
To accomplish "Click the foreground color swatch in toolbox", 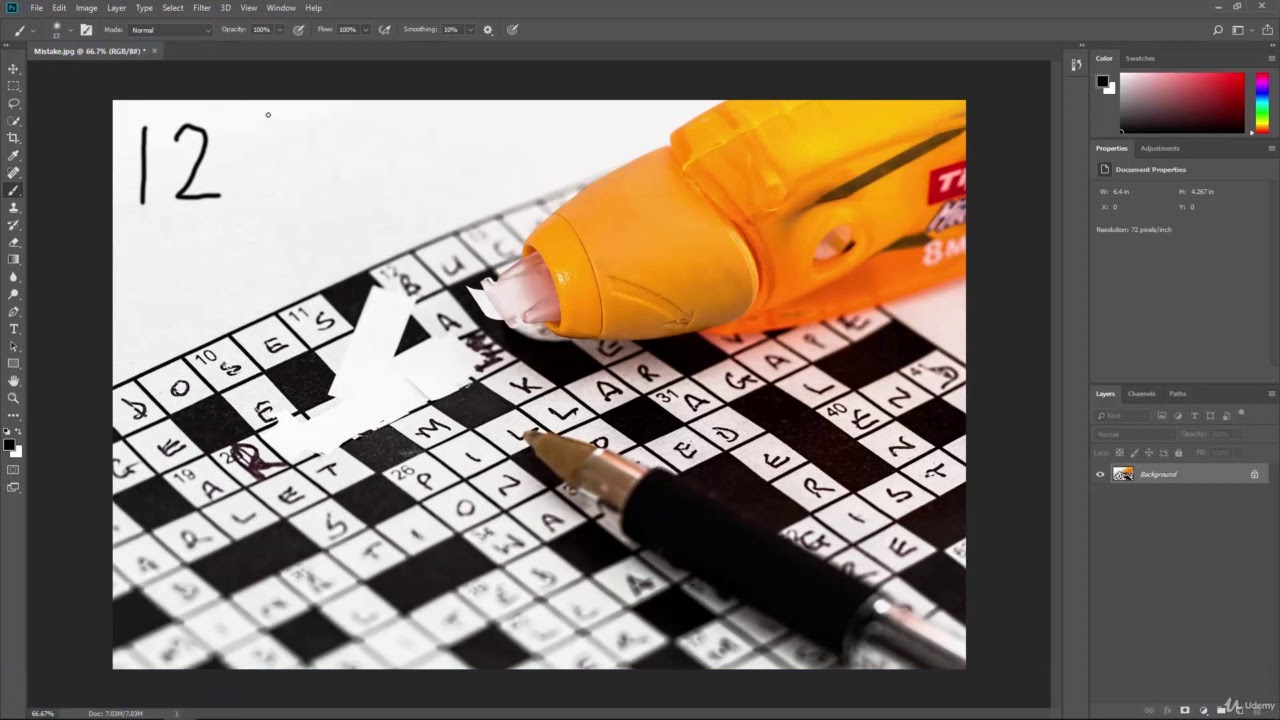I will coord(9,445).
